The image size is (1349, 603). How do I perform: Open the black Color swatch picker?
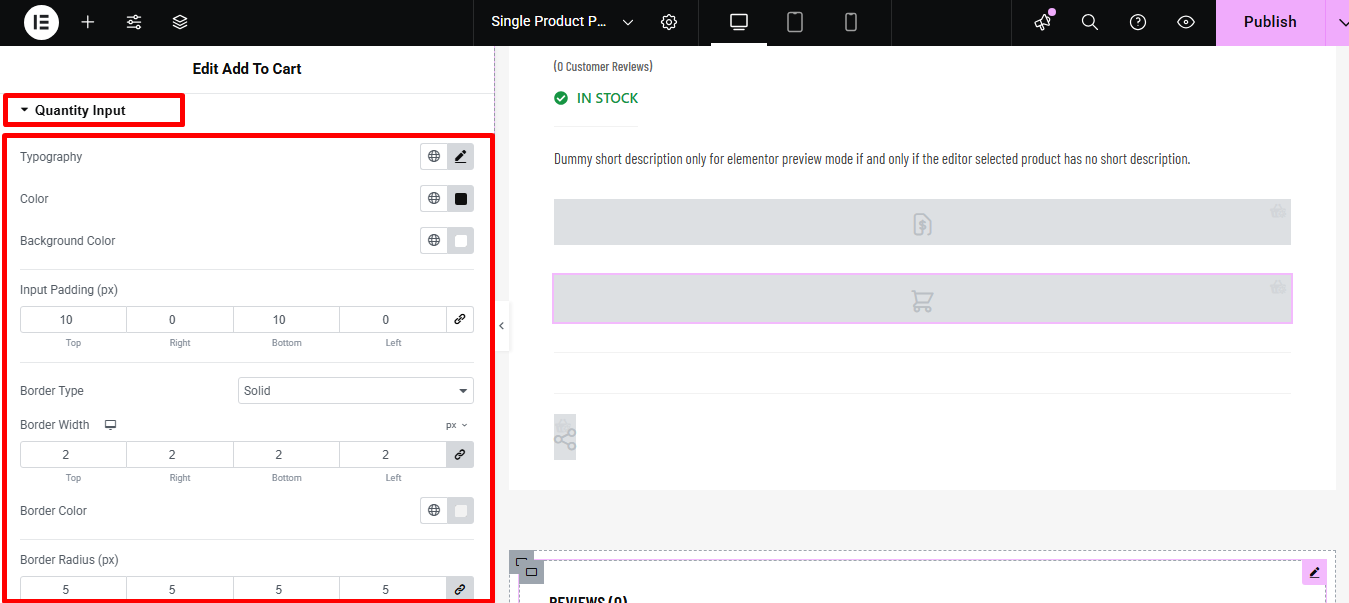pyautogui.click(x=461, y=198)
